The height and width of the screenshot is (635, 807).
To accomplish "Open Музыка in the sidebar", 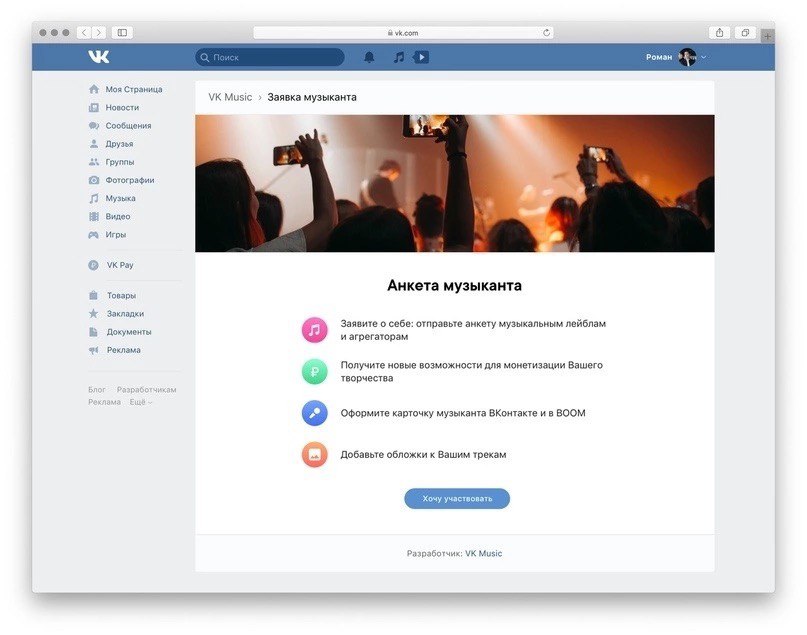I will (120, 198).
